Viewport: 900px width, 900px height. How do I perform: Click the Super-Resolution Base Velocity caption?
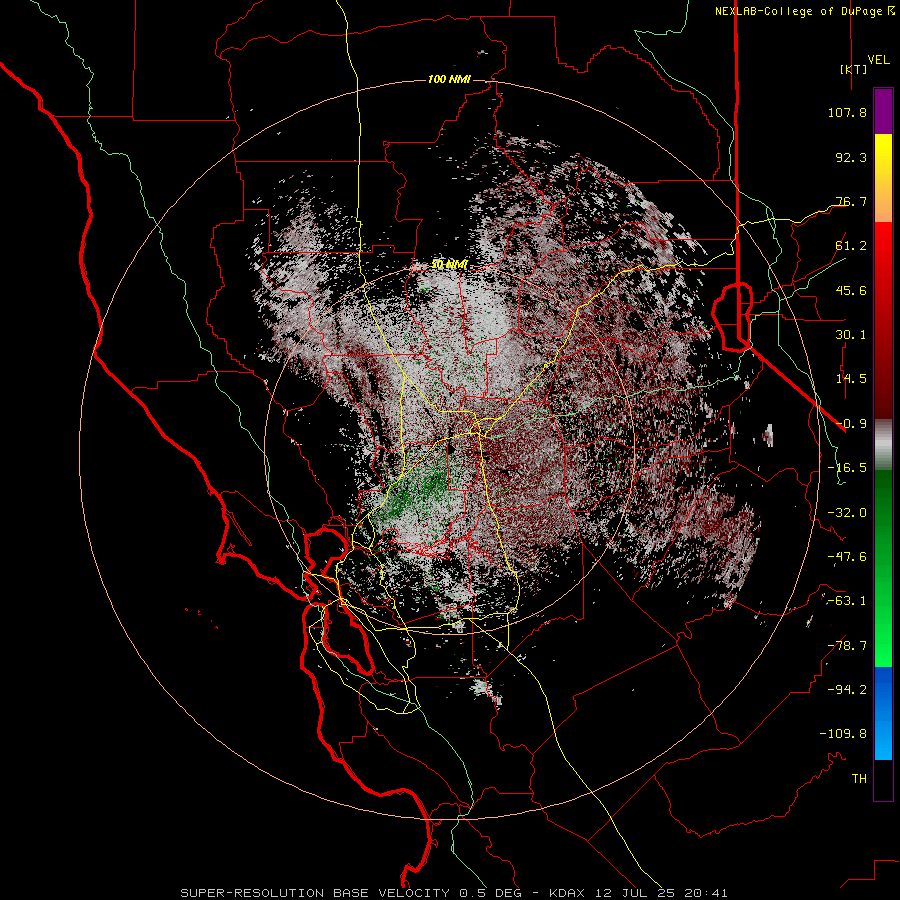[x=454, y=893]
